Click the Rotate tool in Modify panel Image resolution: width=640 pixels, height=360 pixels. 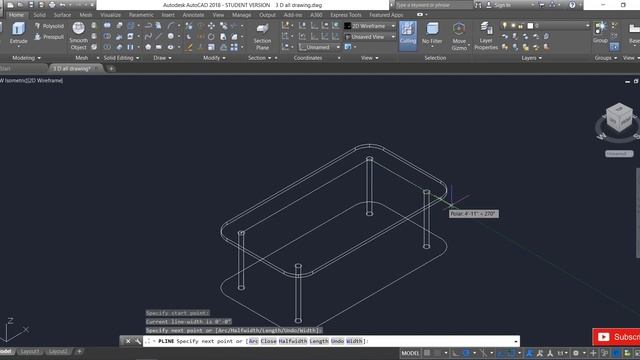point(211,36)
